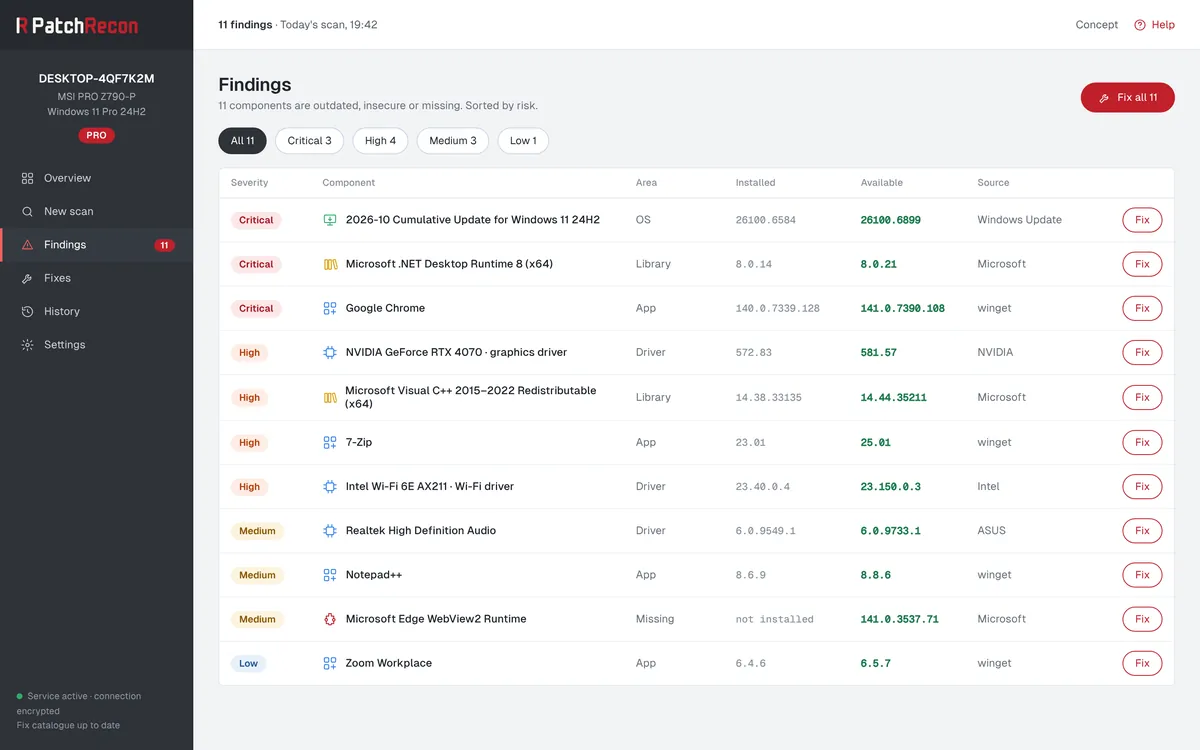Fix Notepad++
This screenshot has height=750, width=1200.
(1142, 575)
